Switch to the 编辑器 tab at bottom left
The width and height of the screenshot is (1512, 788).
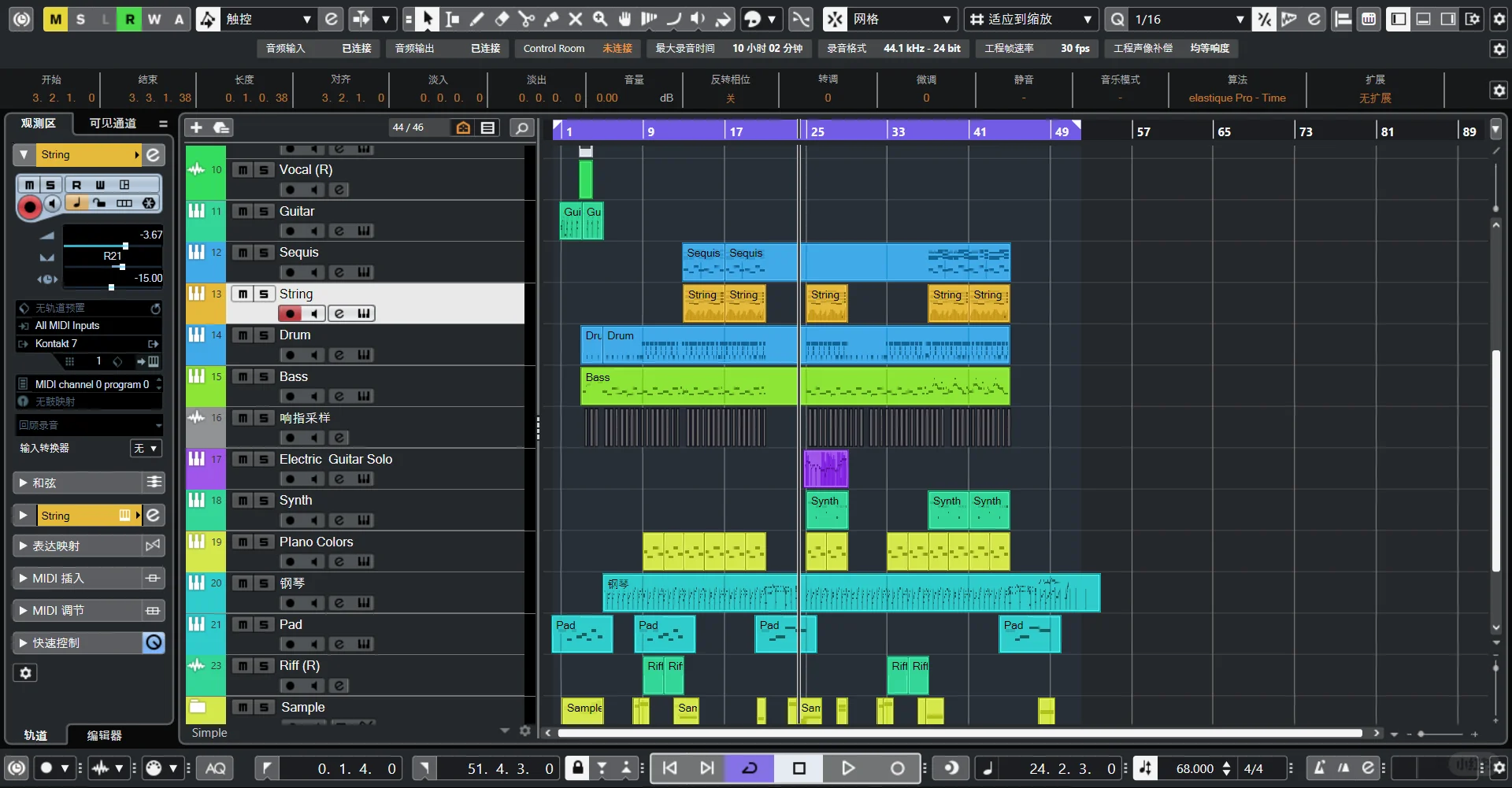pyautogui.click(x=103, y=736)
